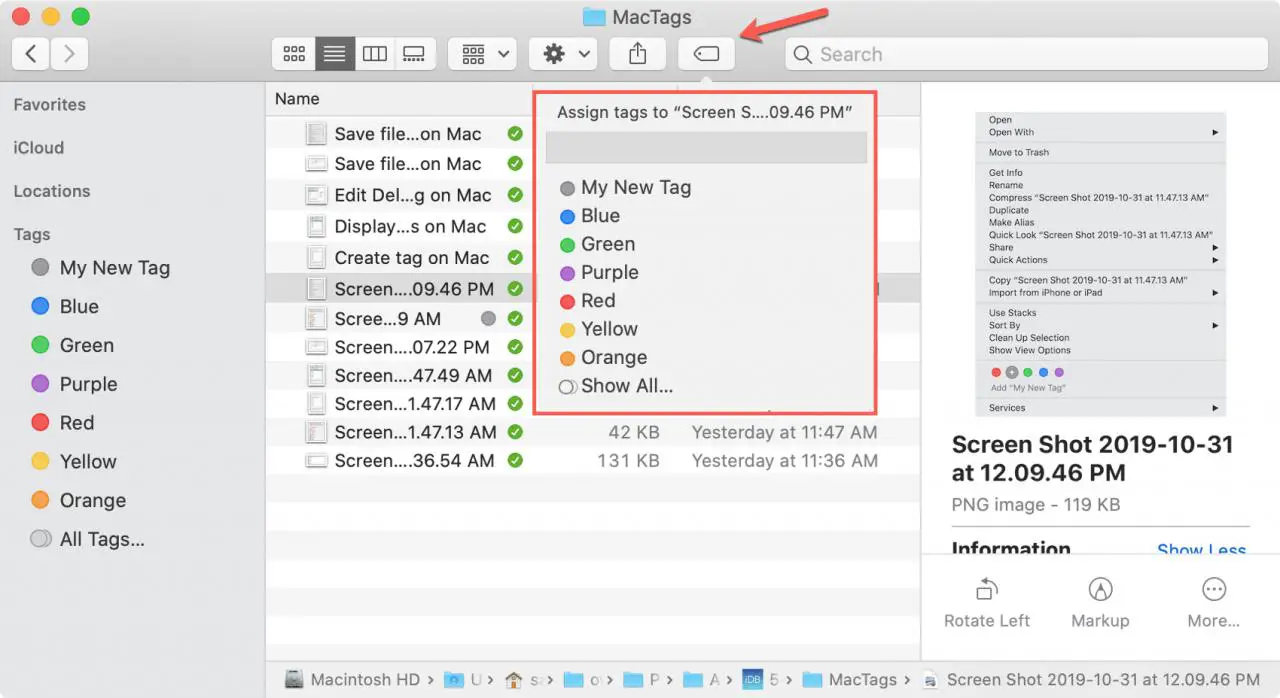Choose Purple tag in assign popup

pyautogui.click(x=609, y=272)
